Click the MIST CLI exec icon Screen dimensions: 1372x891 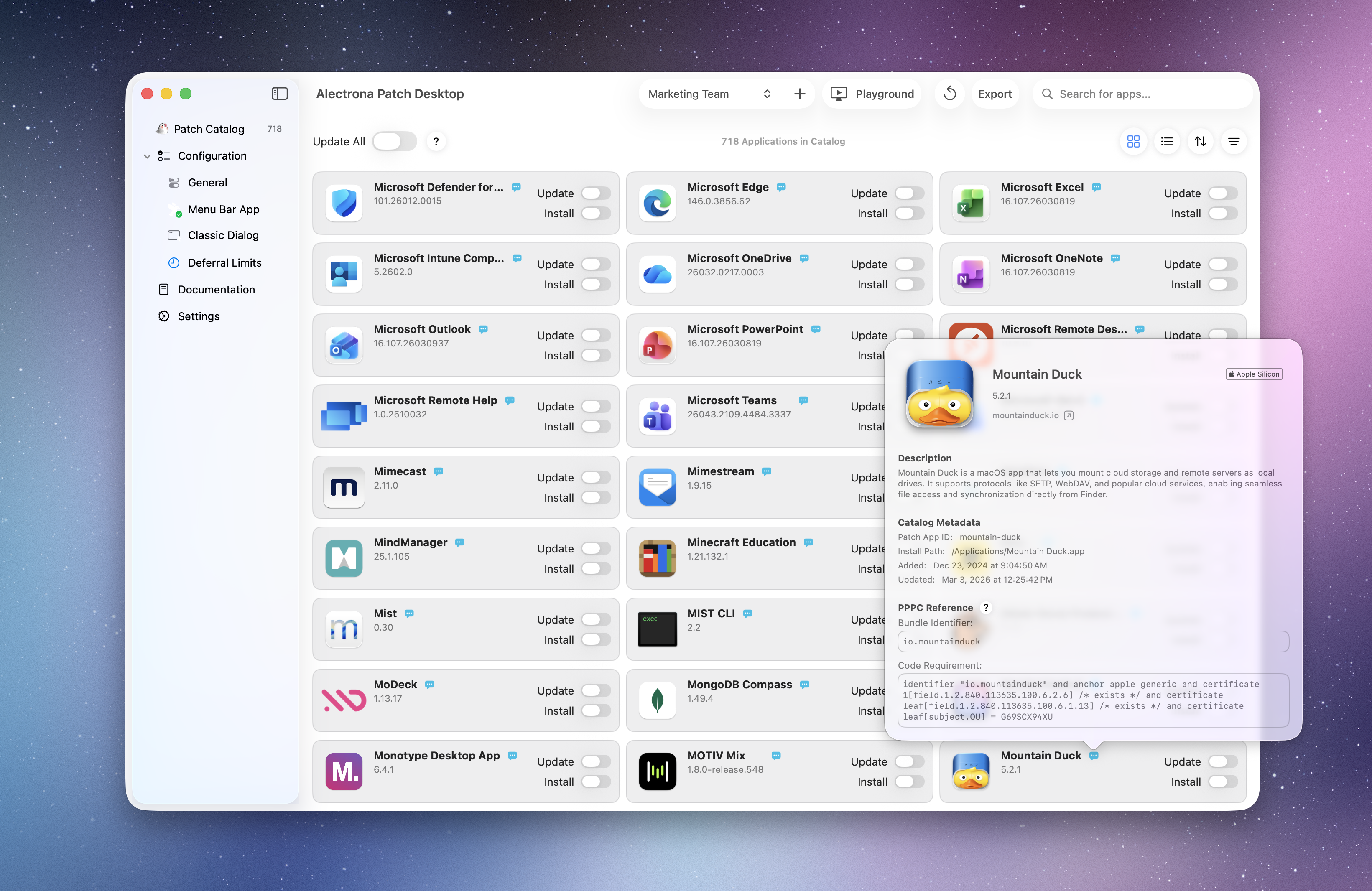pyautogui.click(x=657, y=629)
